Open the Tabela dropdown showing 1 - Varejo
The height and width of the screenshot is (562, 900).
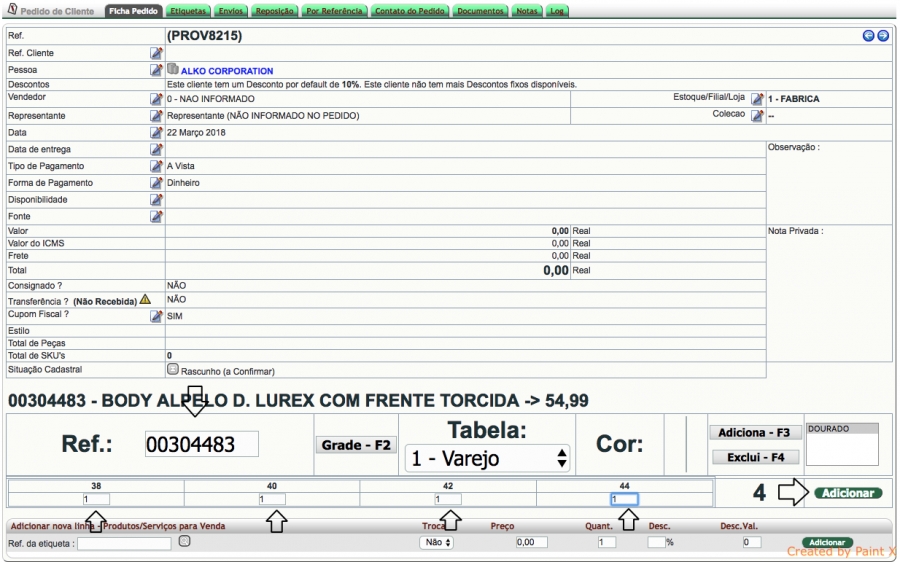[487, 459]
